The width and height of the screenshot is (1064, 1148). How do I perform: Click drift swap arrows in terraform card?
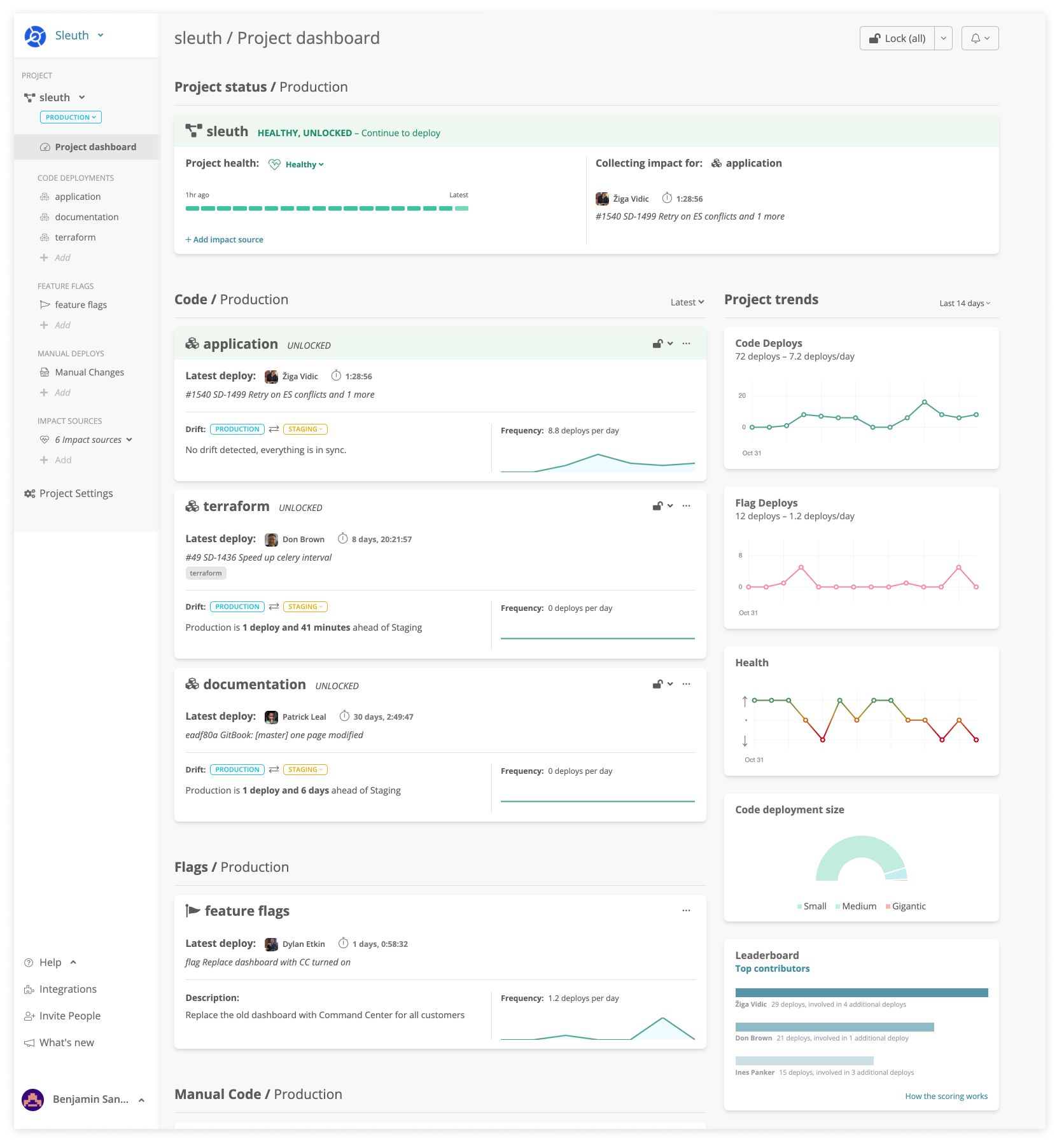point(274,607)
